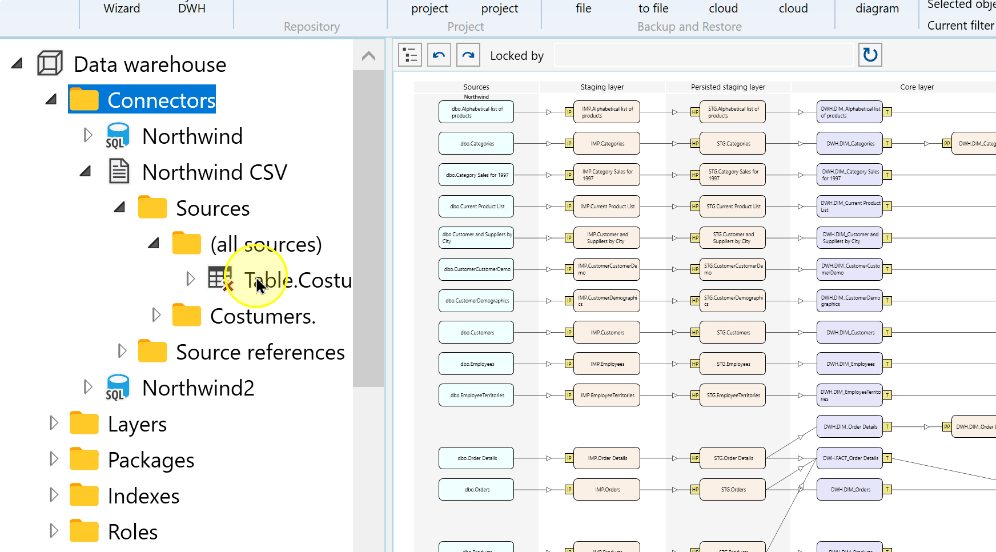Select the dbo.Orders source node
The width and height of the screenshot is (996, 552).
point(476,490)
